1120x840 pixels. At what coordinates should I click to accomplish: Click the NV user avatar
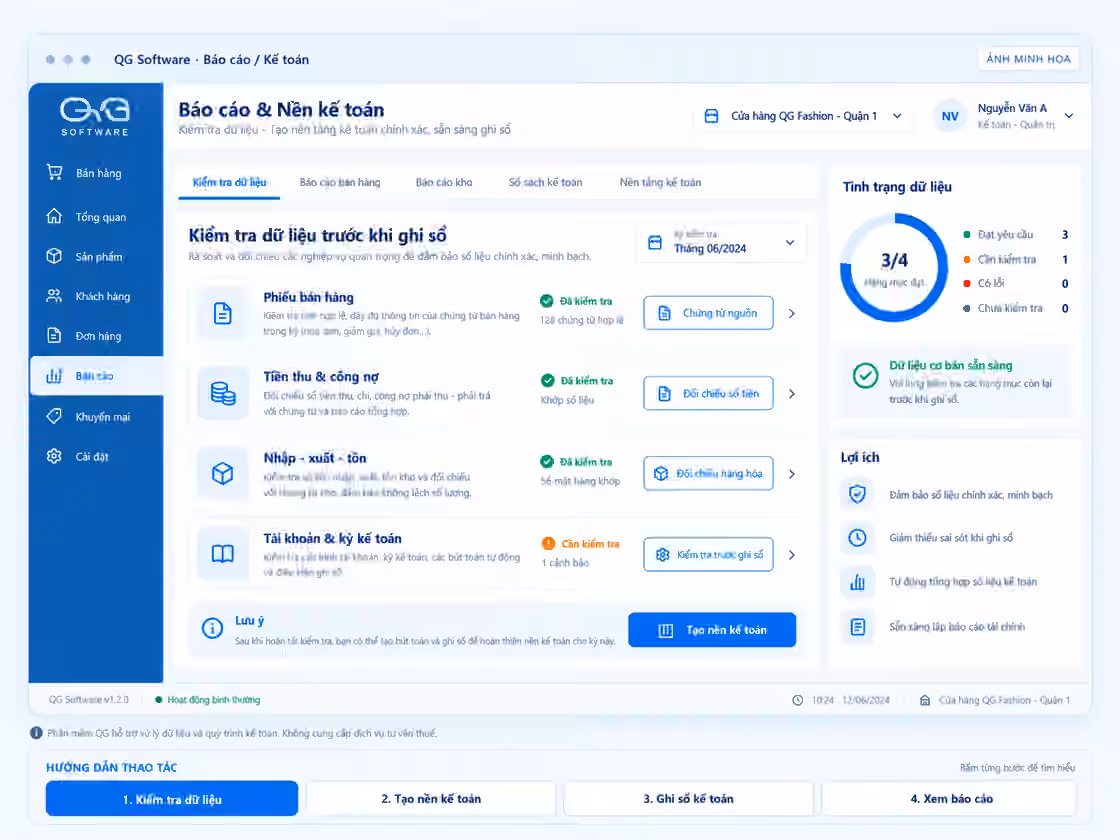tap(950, 116)
